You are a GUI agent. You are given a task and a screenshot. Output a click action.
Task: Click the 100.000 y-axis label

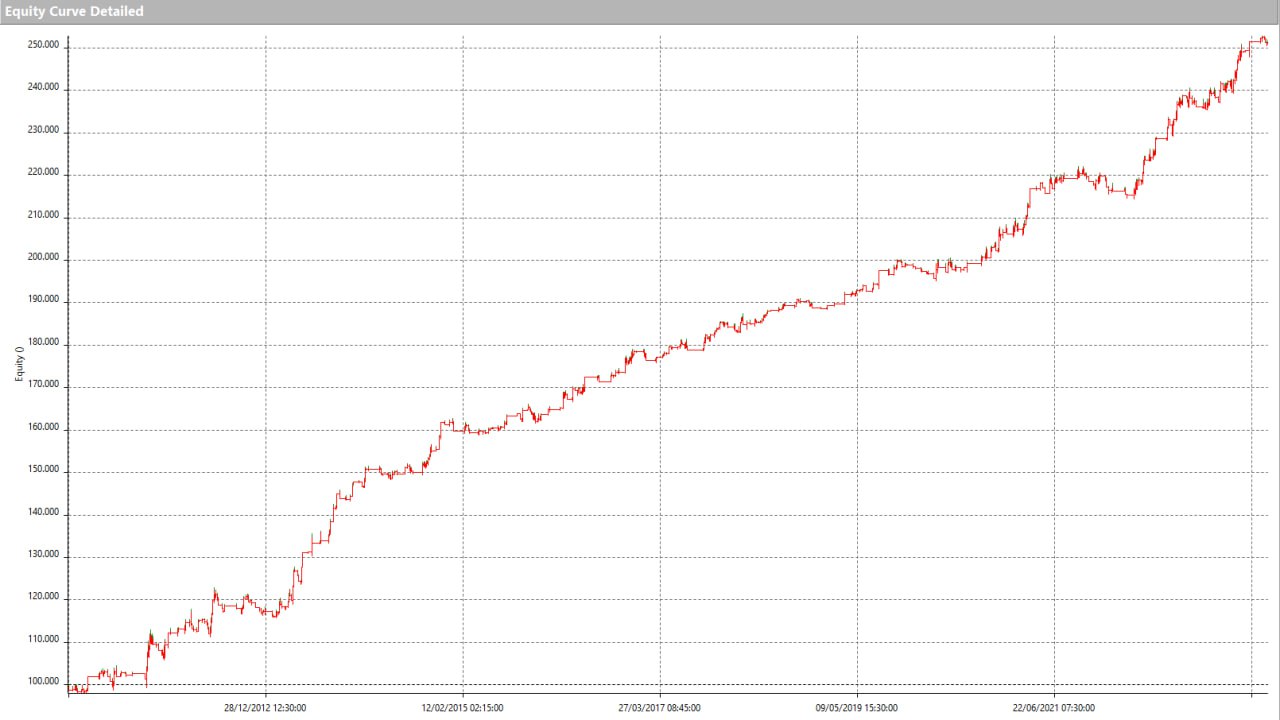(x=45, y=683)
